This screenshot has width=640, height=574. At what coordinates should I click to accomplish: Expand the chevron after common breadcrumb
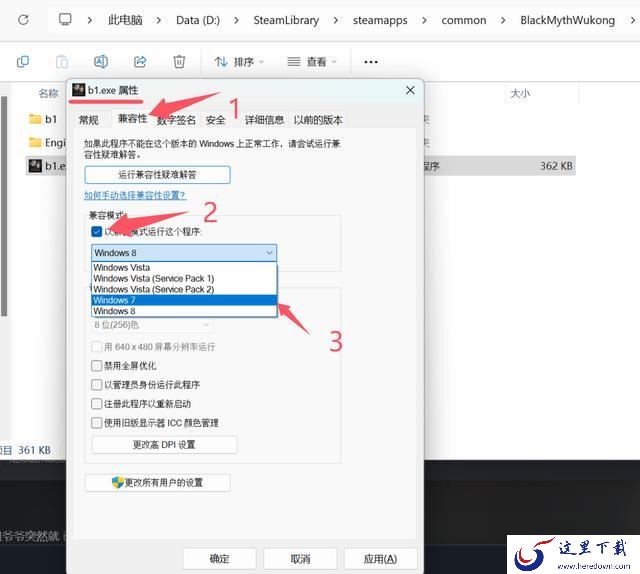[503, 20]
